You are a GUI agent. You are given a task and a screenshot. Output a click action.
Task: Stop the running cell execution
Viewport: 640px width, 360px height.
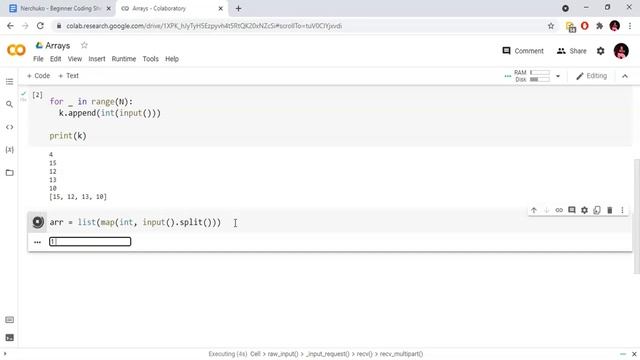pos(38,222)
